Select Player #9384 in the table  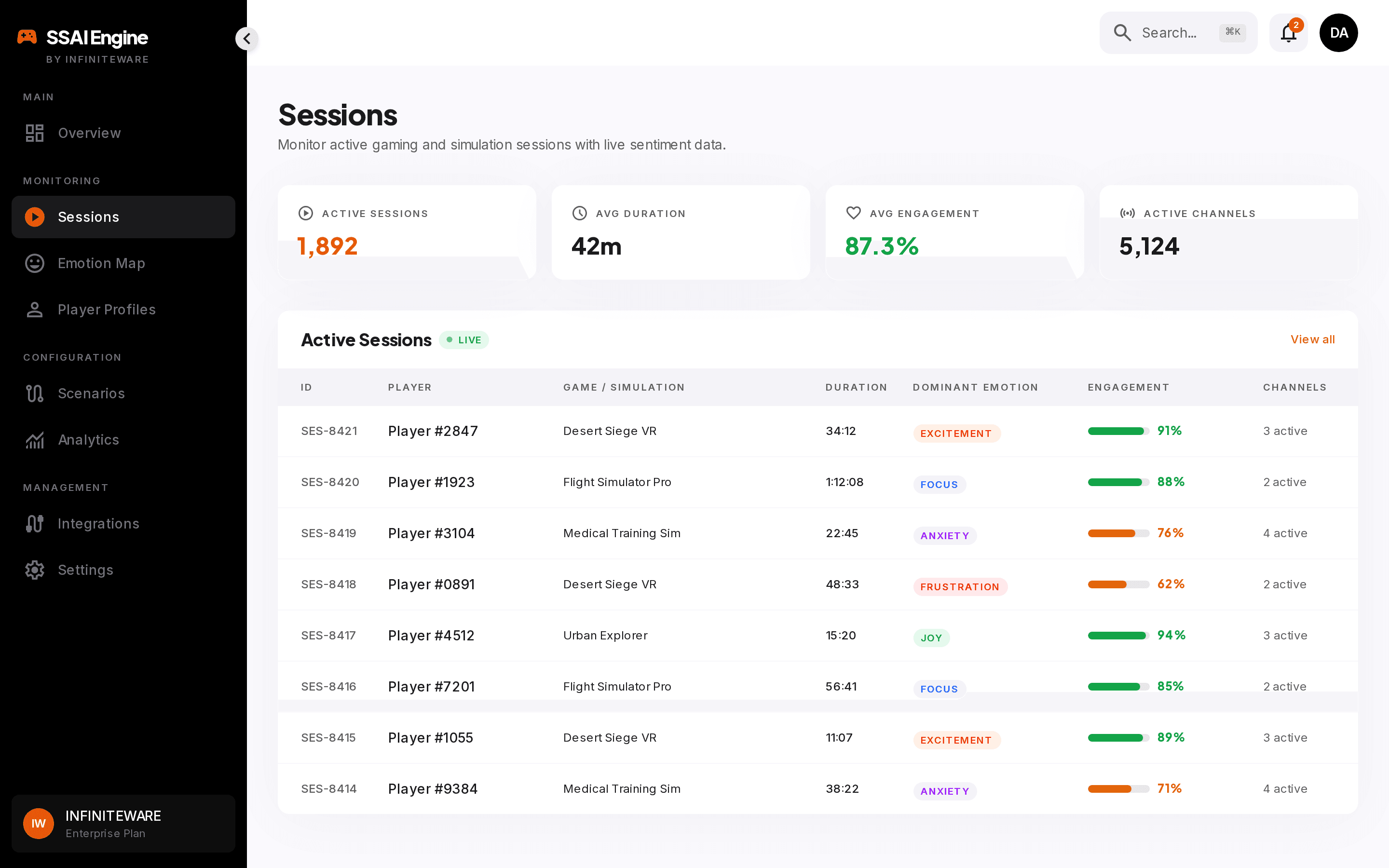coord(433,789)
